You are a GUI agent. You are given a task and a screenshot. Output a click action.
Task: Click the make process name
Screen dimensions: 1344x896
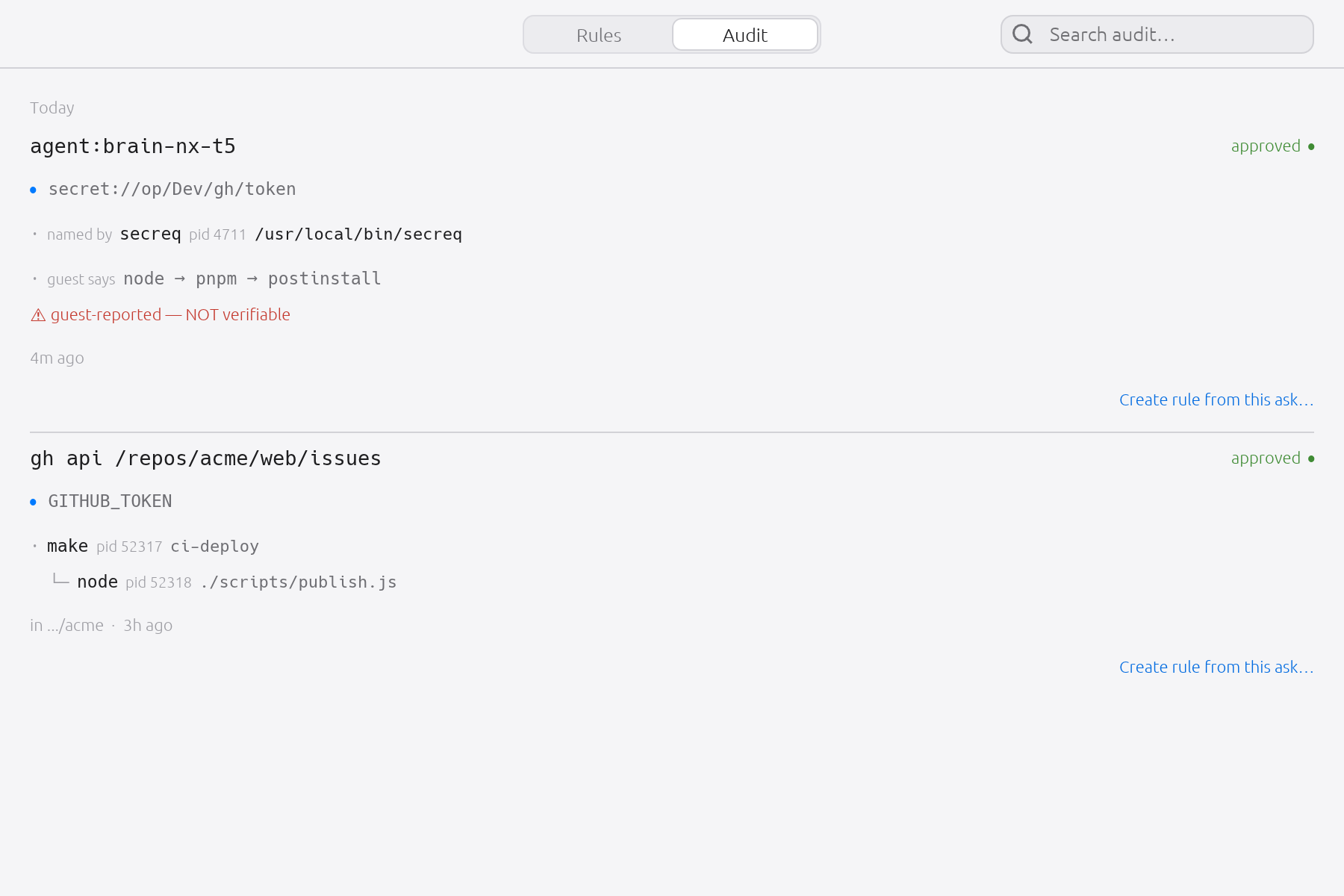pos(67,547)
